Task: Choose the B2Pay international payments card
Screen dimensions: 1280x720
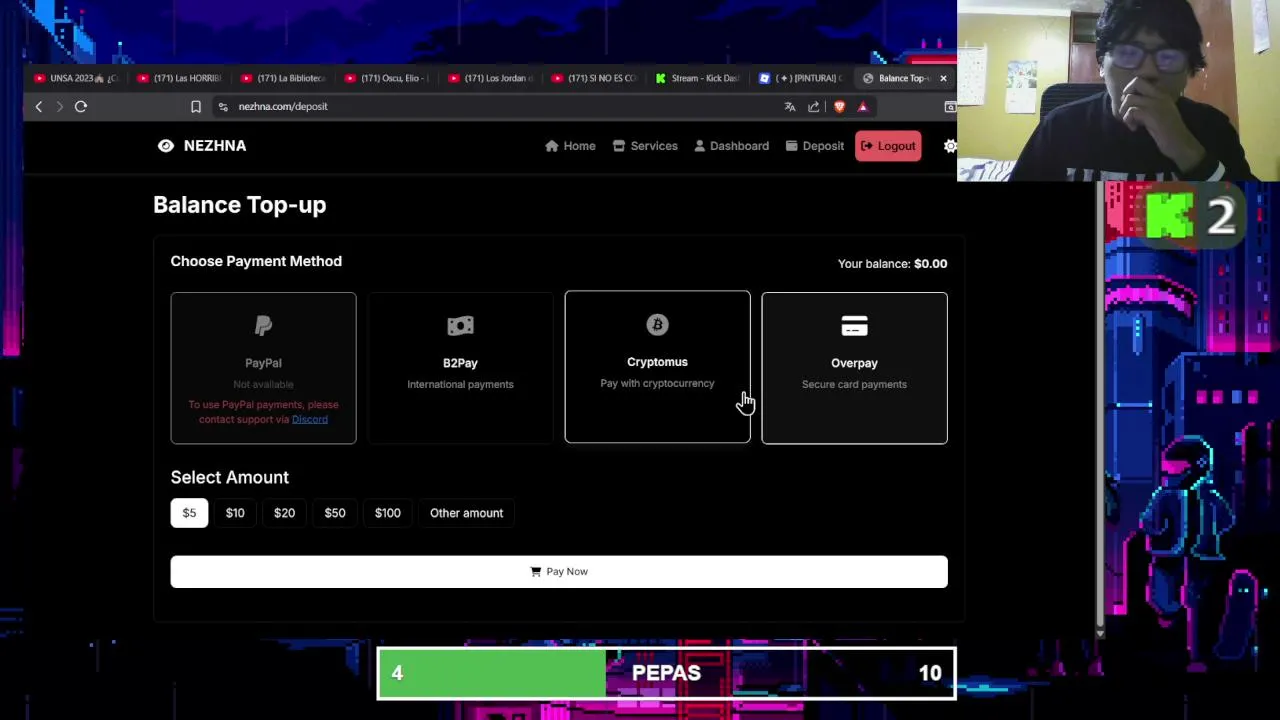Action: (460, 368)
